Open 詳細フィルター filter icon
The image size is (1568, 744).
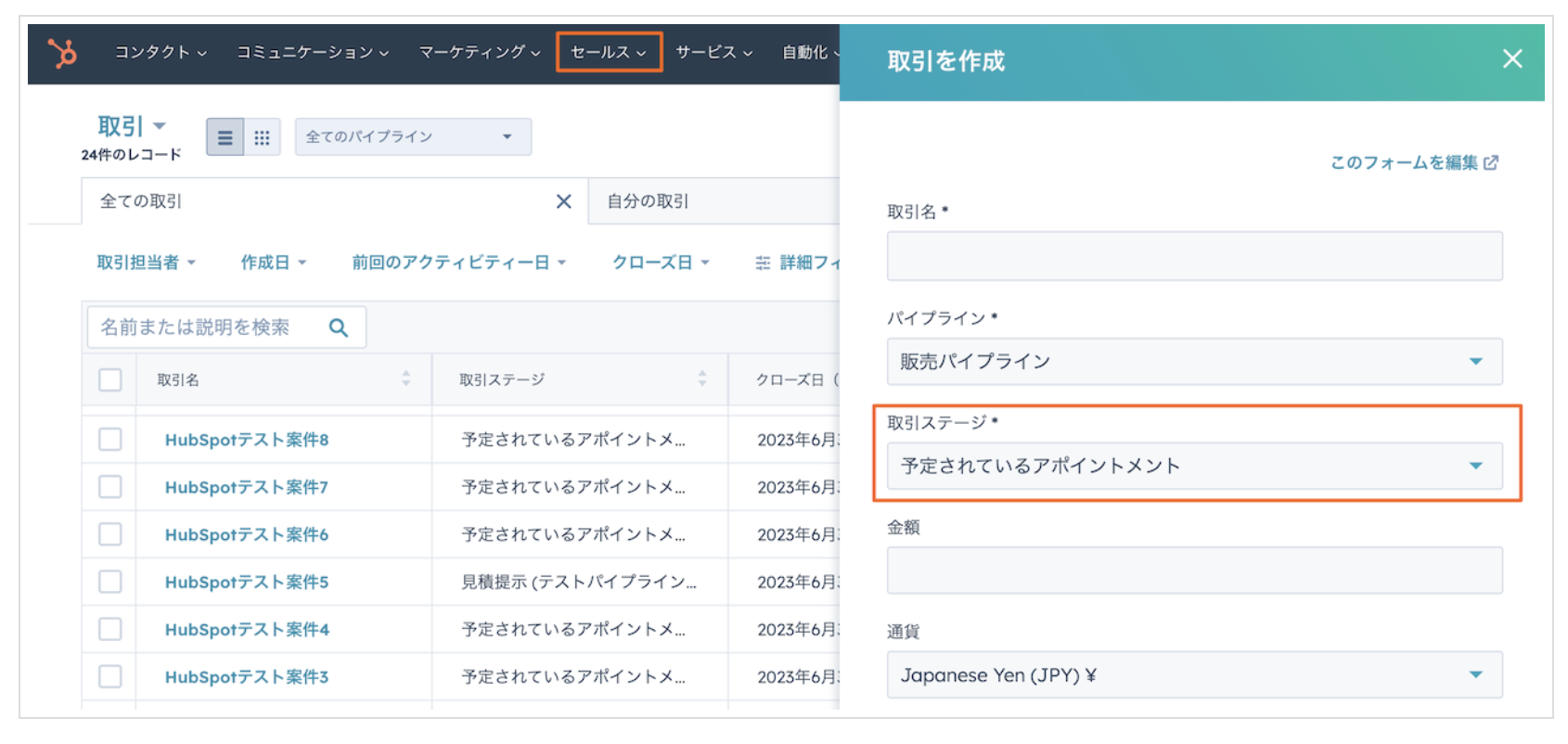coord(763,263)
